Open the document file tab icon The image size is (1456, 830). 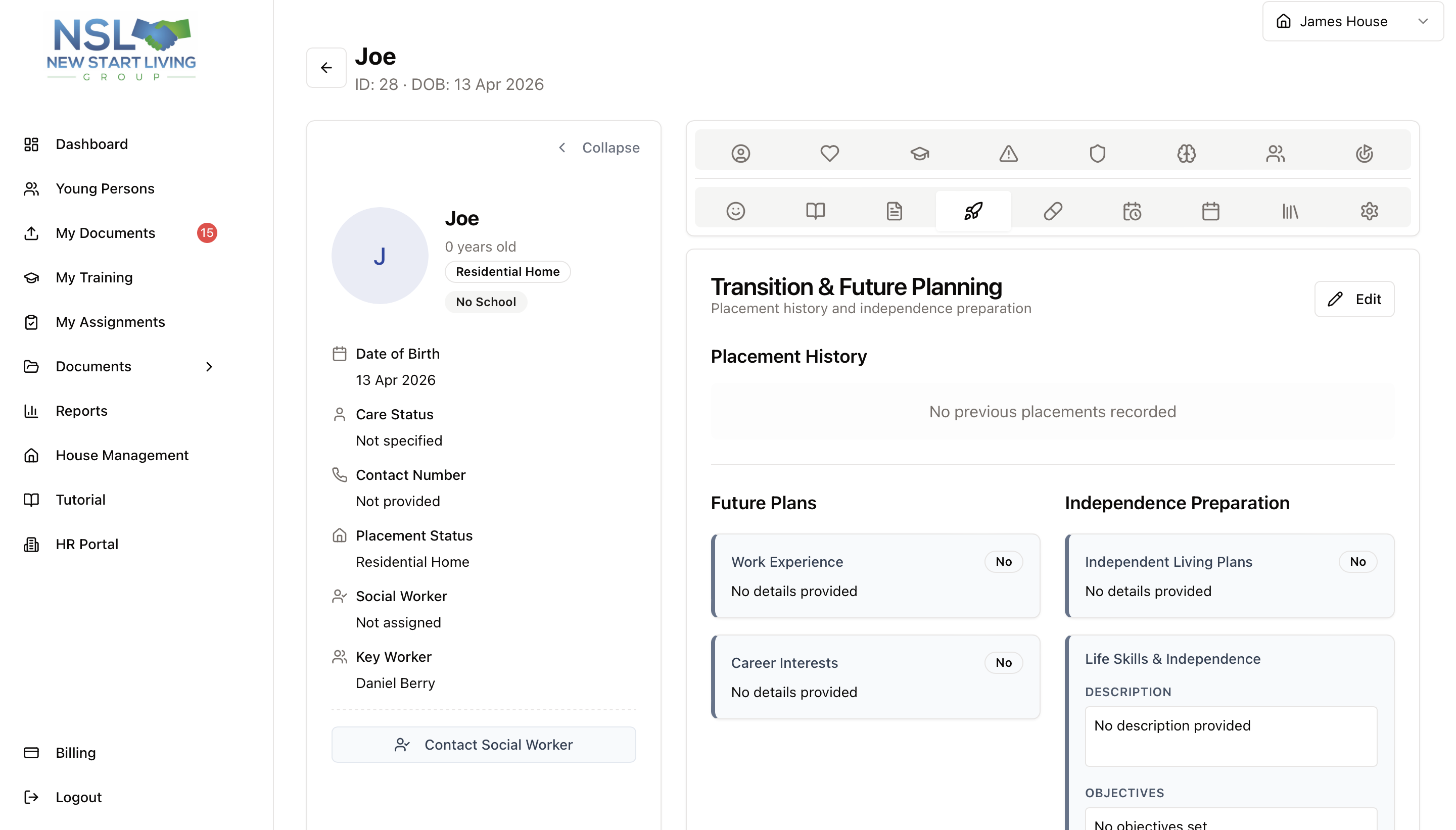(894, 211)
